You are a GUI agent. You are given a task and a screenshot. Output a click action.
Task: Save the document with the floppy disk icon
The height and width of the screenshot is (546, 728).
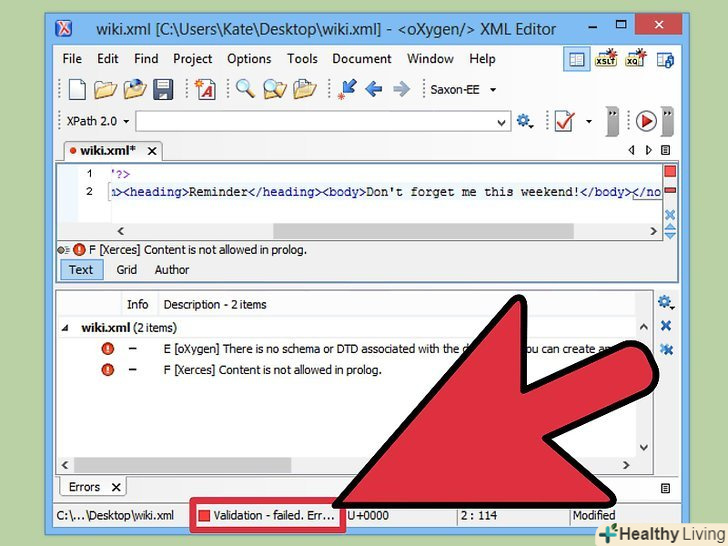(163, 89)
